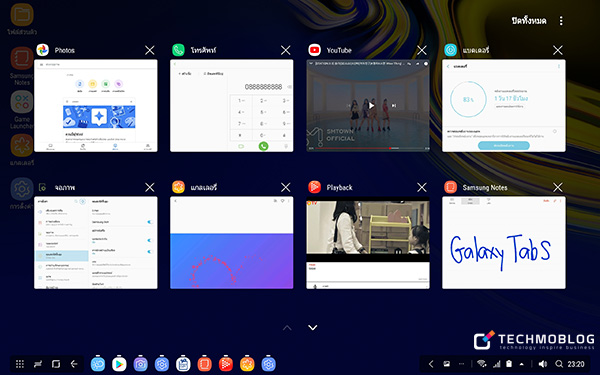Open the battery 83% card thumbnail
The image size is (600, 375).
(x=504, y=106)
